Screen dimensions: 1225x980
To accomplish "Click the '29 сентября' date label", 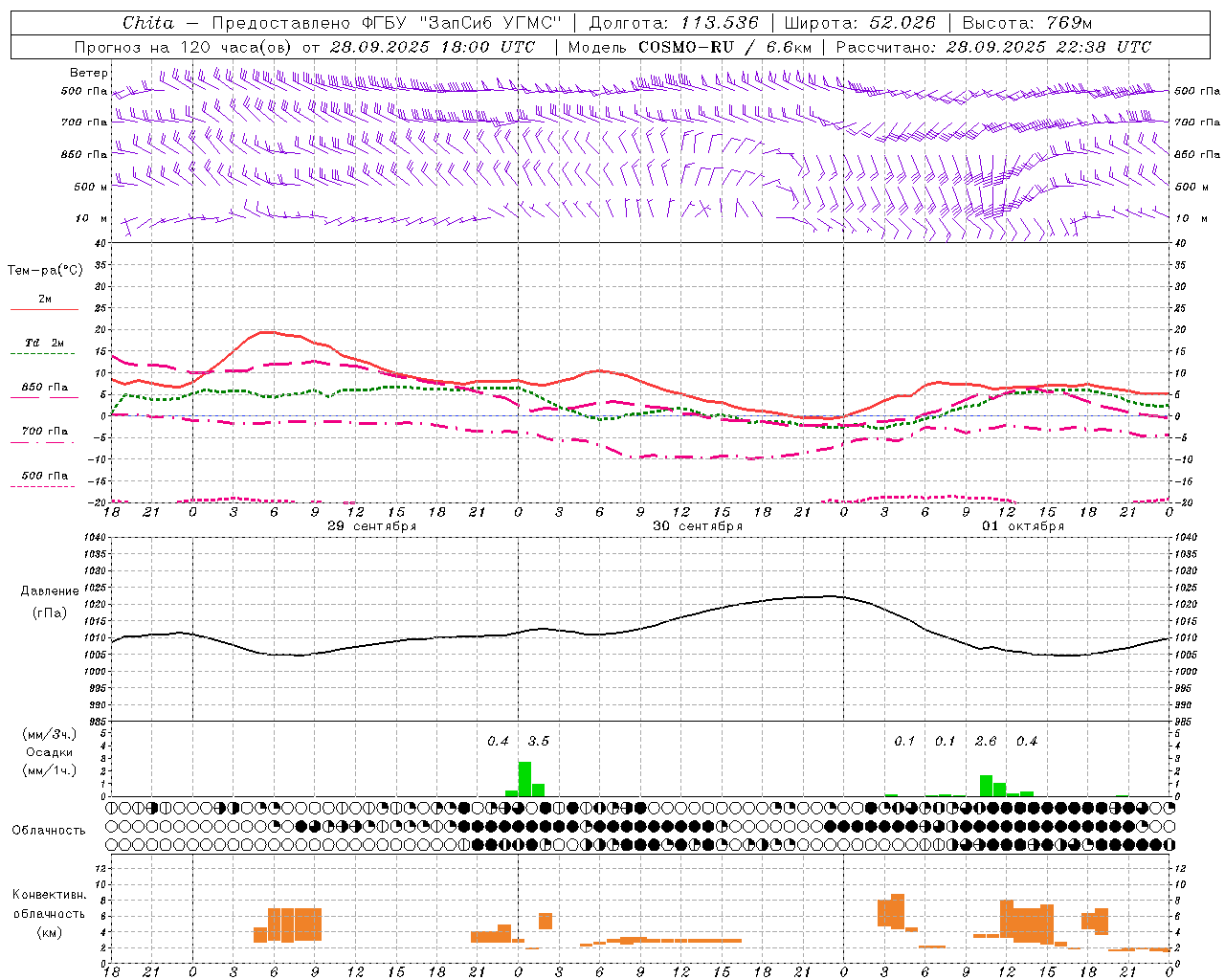I will 371,526.
